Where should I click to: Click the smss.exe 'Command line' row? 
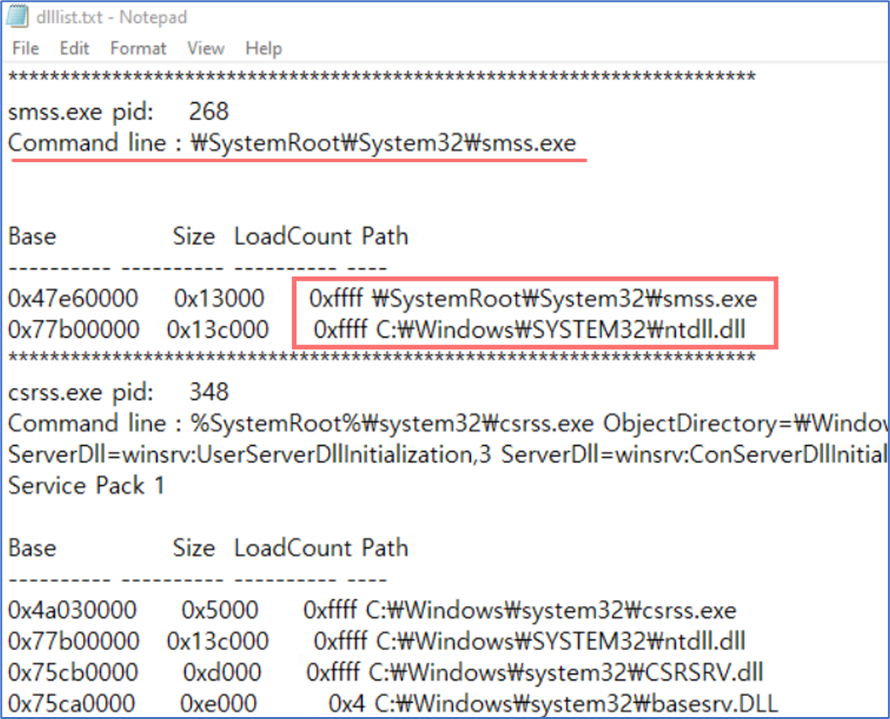tap(292, 143)
